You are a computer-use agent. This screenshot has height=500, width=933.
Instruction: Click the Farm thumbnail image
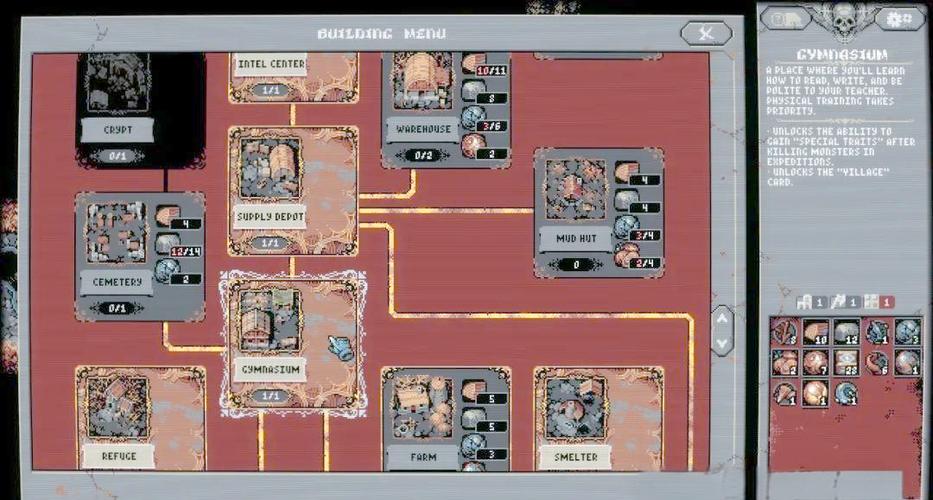[x=422, y=408]
